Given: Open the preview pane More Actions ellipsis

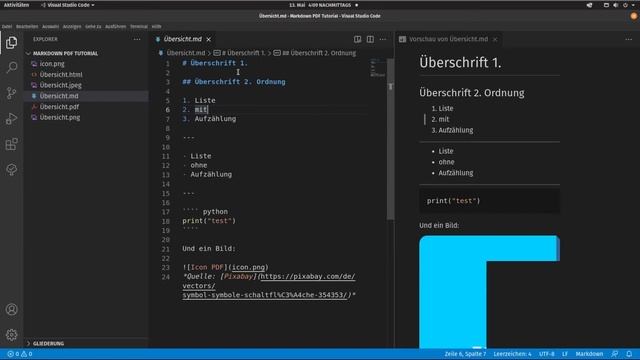Looking at the screenshot, I should 628,39.
